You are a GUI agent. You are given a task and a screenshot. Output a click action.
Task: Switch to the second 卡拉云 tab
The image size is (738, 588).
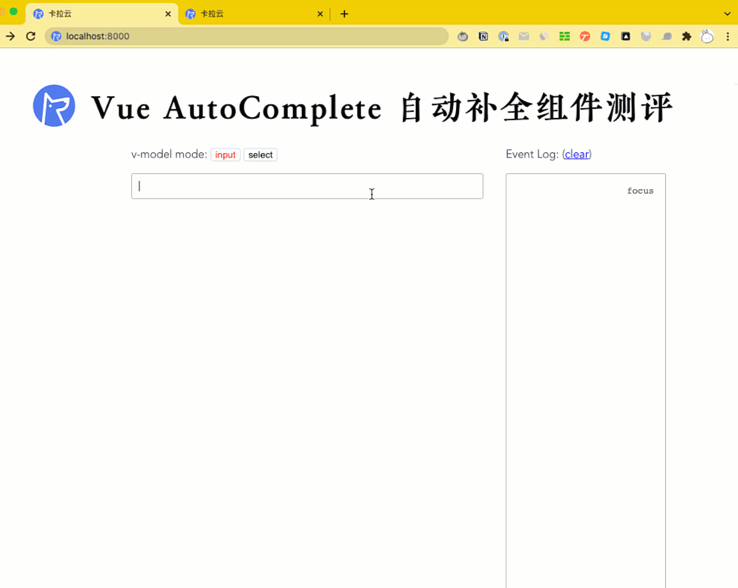click(x=254, y=14)
